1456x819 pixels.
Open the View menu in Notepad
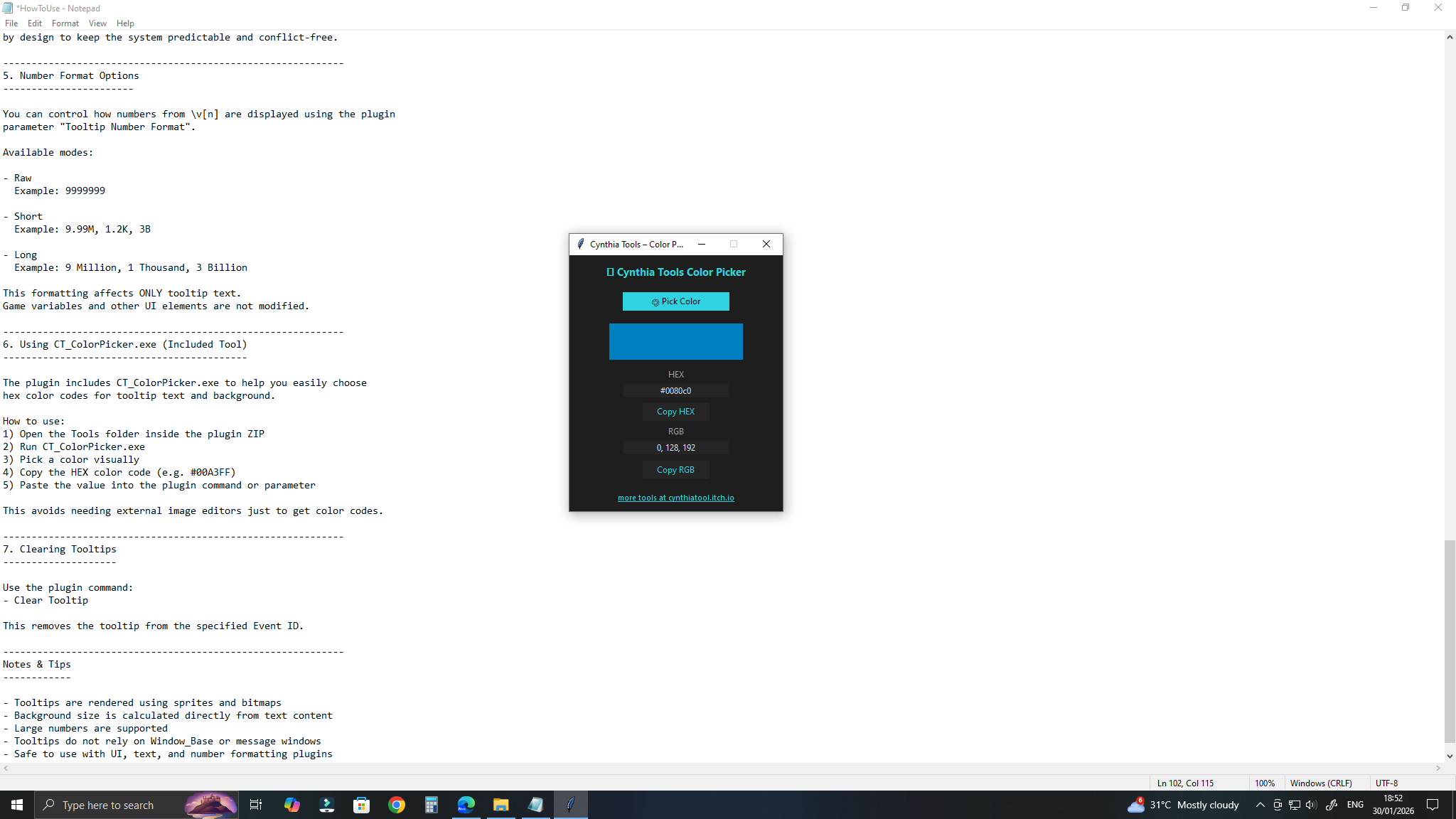(x=97, y=23)
